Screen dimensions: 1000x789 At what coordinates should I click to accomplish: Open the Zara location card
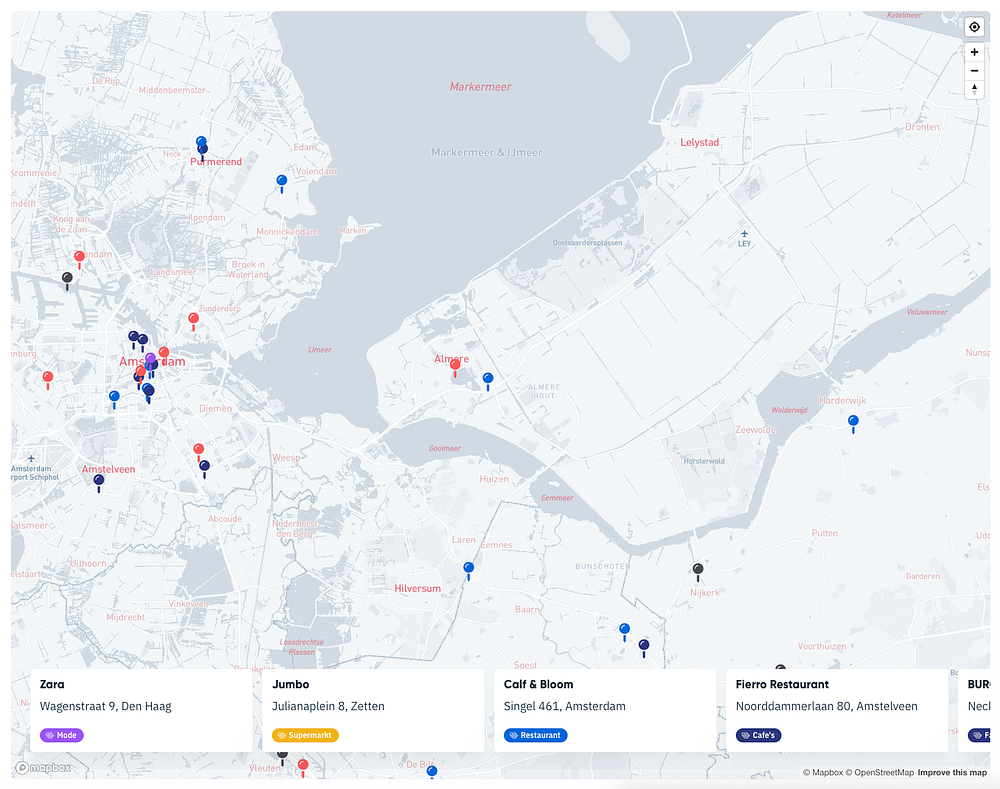142,710
